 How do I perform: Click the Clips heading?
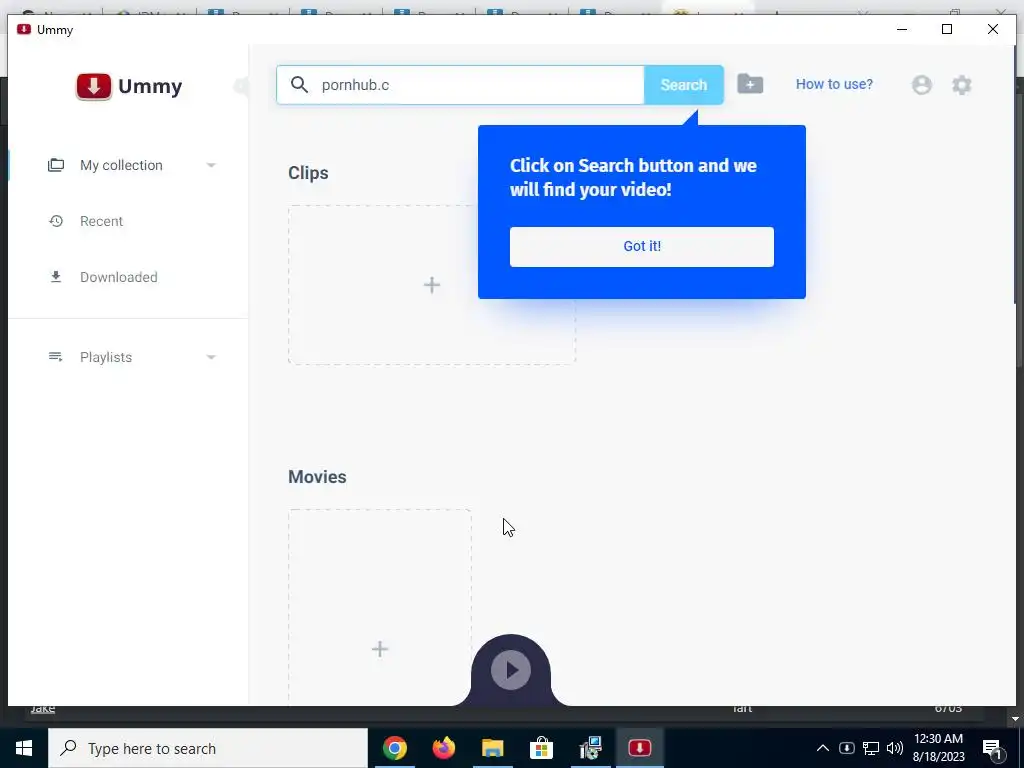click(308, 173)
